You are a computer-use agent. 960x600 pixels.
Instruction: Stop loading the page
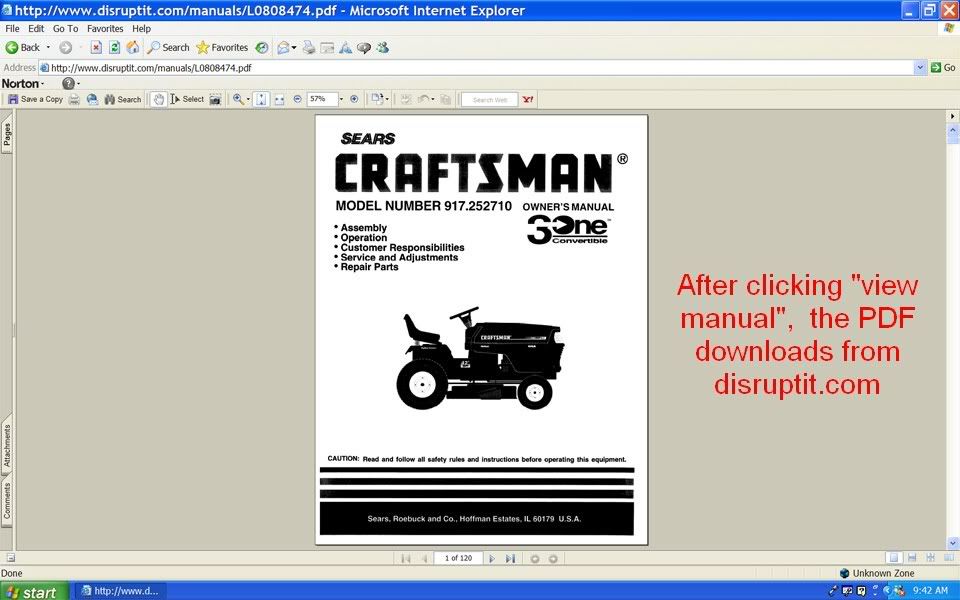pos(96,47)
